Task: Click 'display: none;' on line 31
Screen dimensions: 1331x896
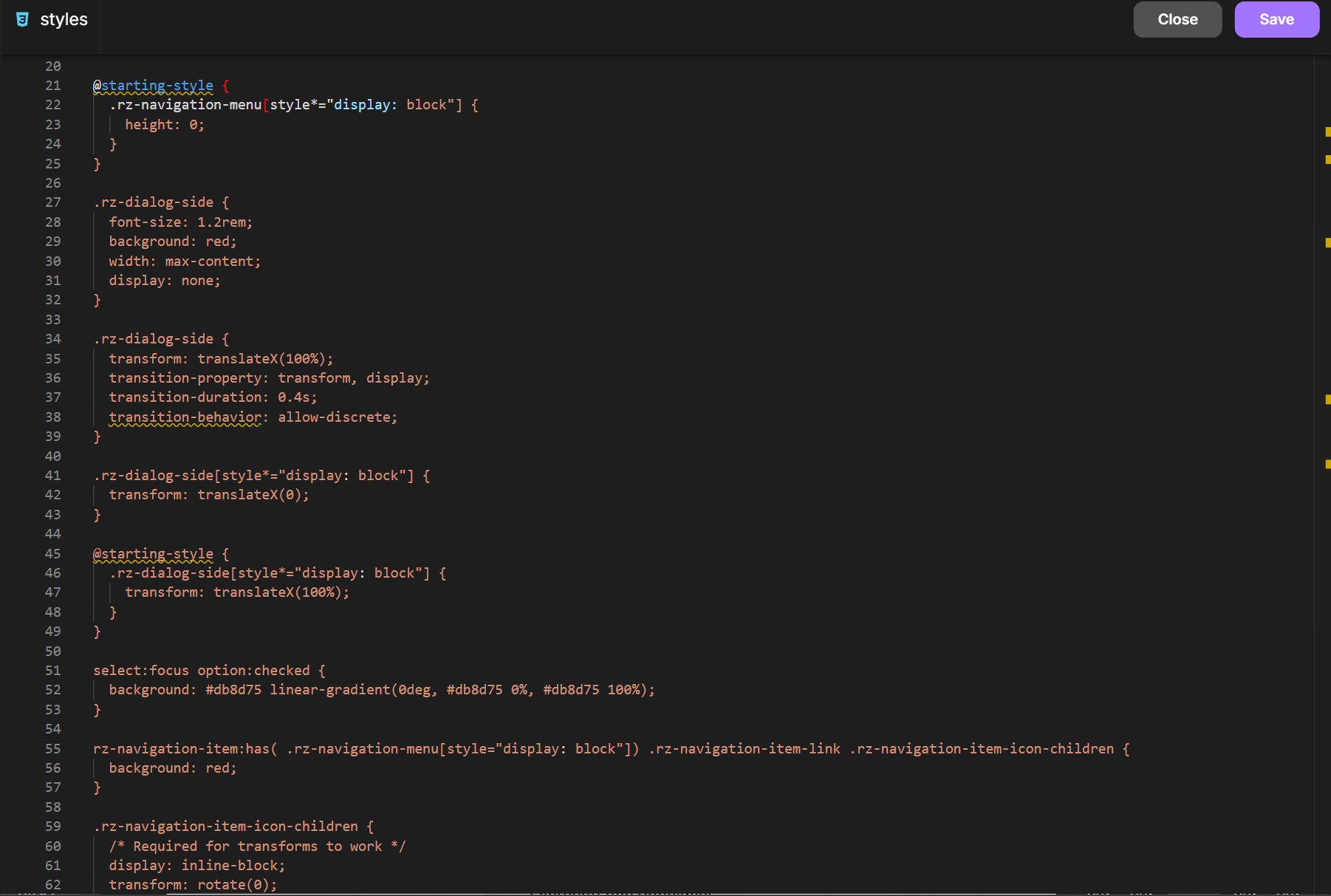Action: (164, 281)
